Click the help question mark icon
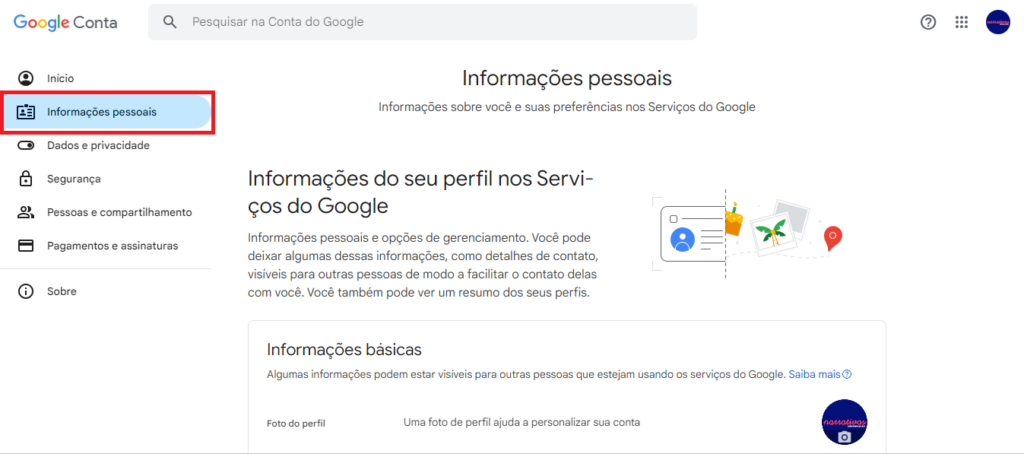This screenshot has height=454, width=1024. pyautogui.click(x=927, y=22)
